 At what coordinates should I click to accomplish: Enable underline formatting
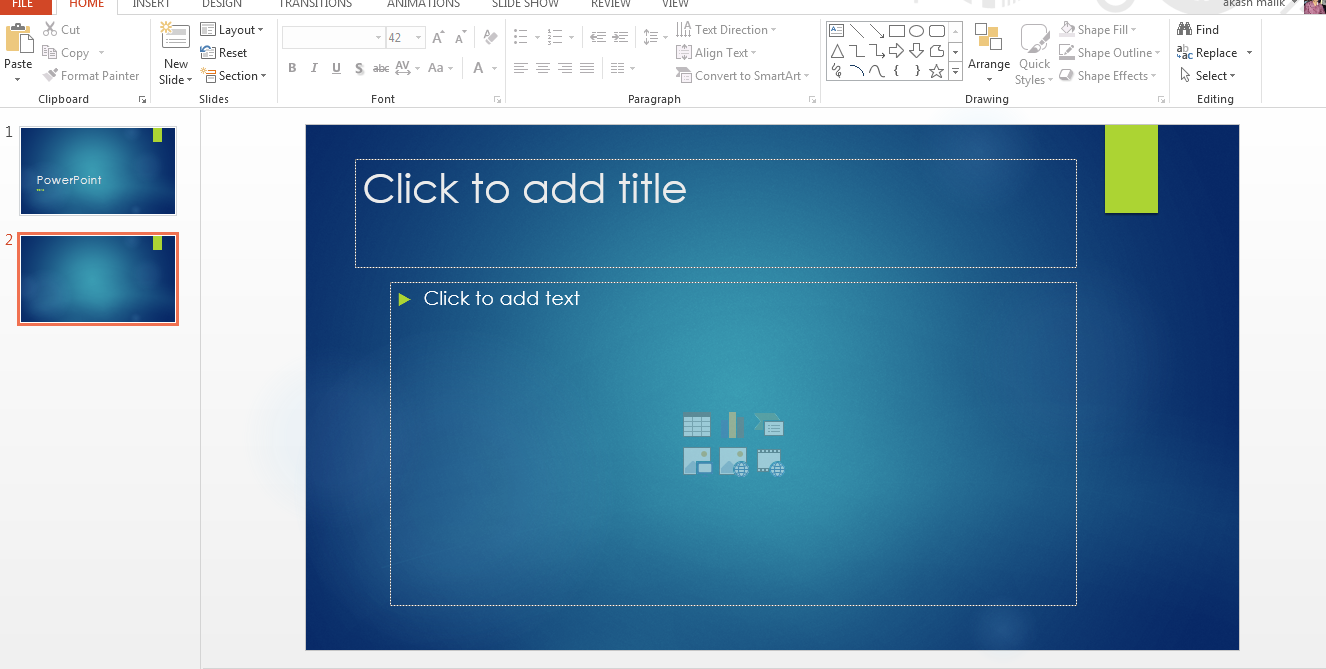point(335,67)
